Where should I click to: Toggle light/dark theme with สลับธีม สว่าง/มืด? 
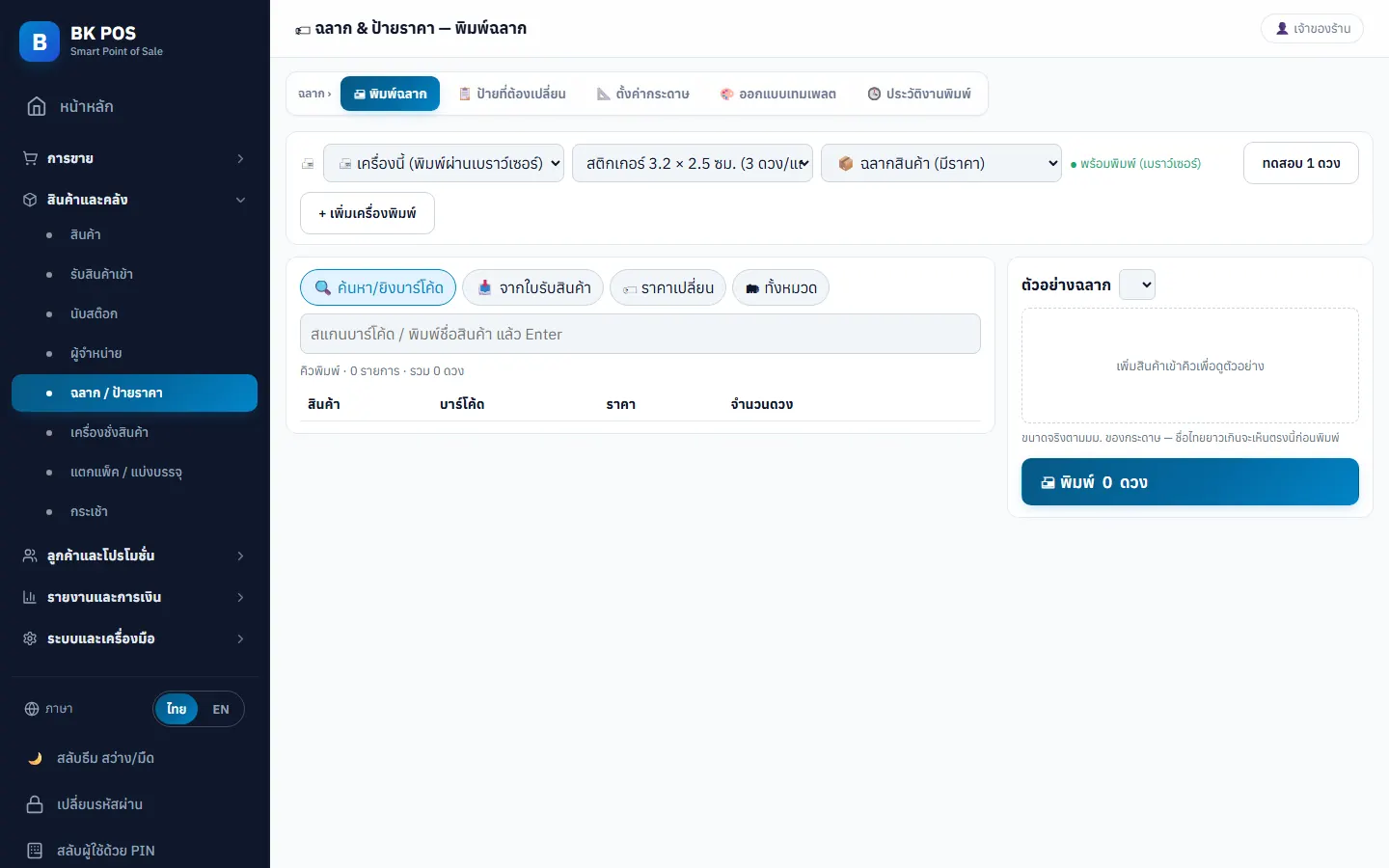pos(135,758)
